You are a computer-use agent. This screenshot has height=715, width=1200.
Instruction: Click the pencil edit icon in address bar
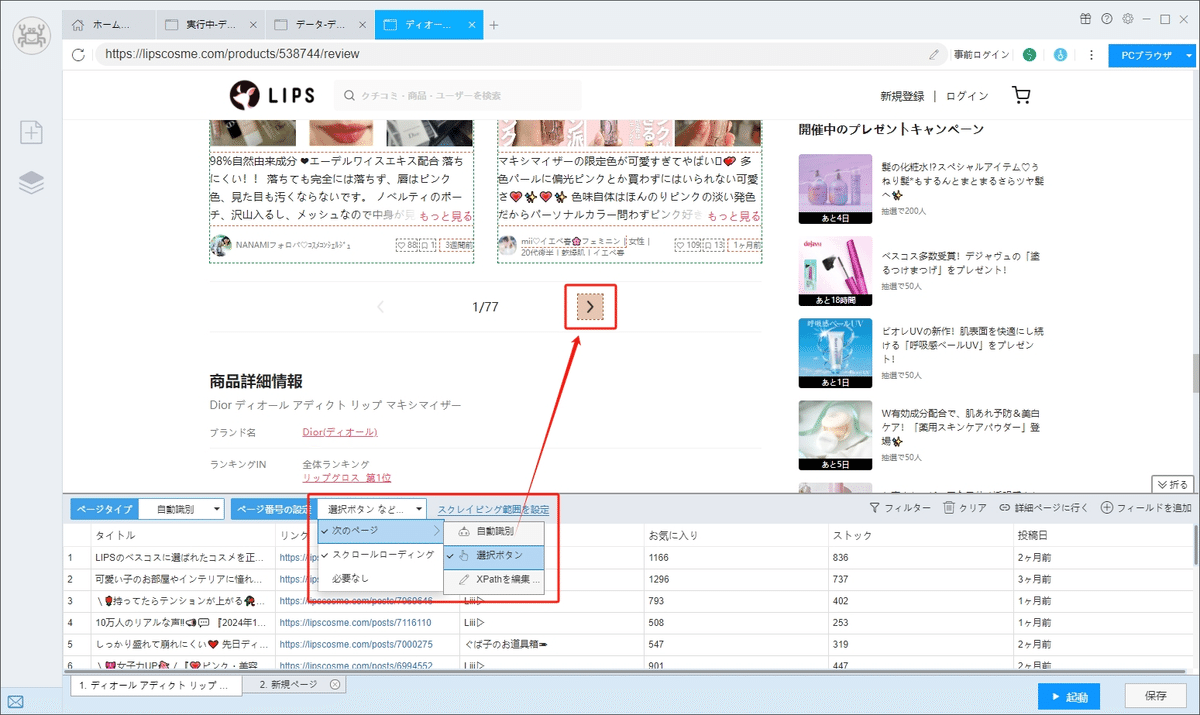pos(934,54)
